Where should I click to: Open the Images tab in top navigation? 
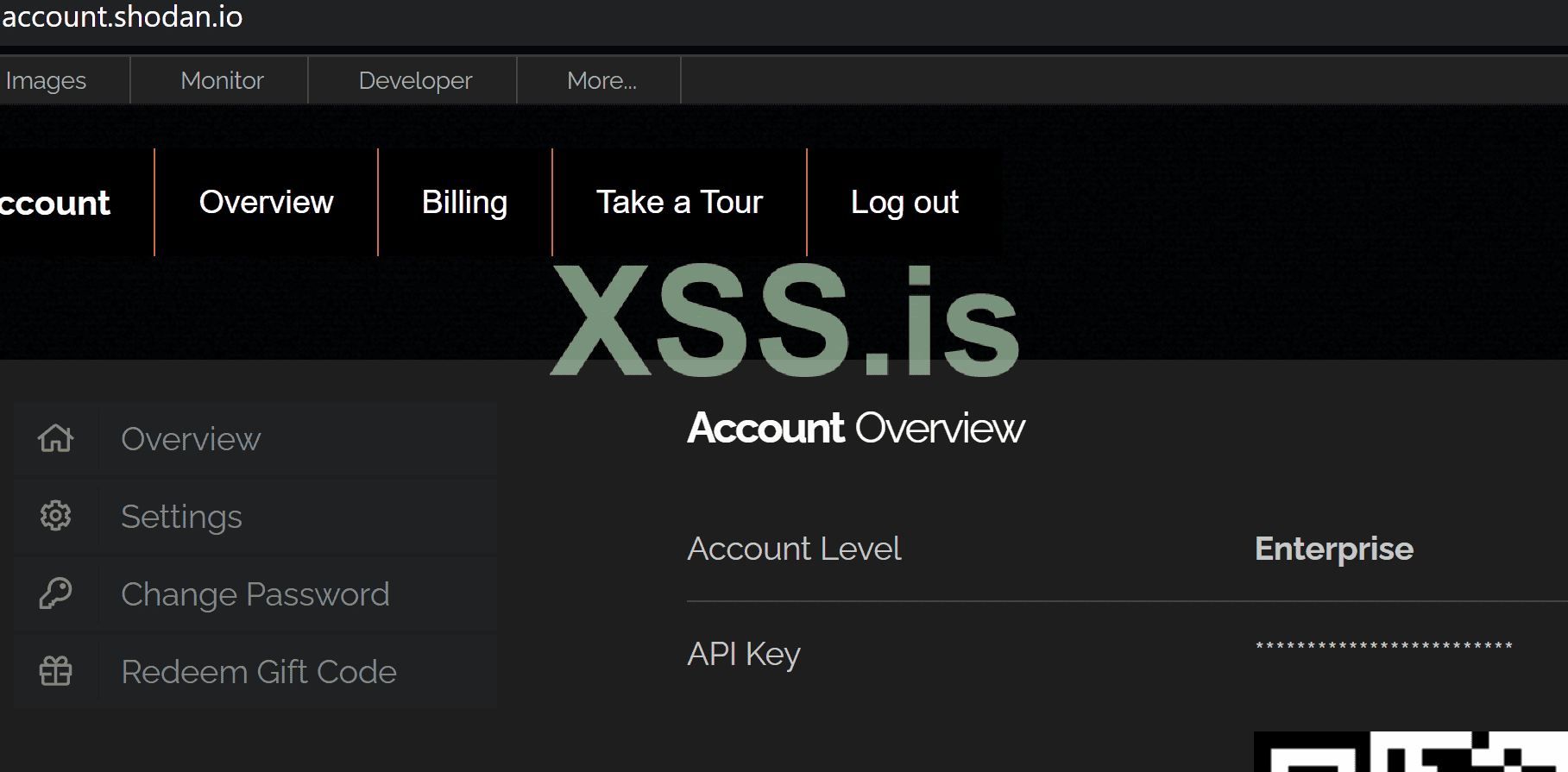point(46,80)
